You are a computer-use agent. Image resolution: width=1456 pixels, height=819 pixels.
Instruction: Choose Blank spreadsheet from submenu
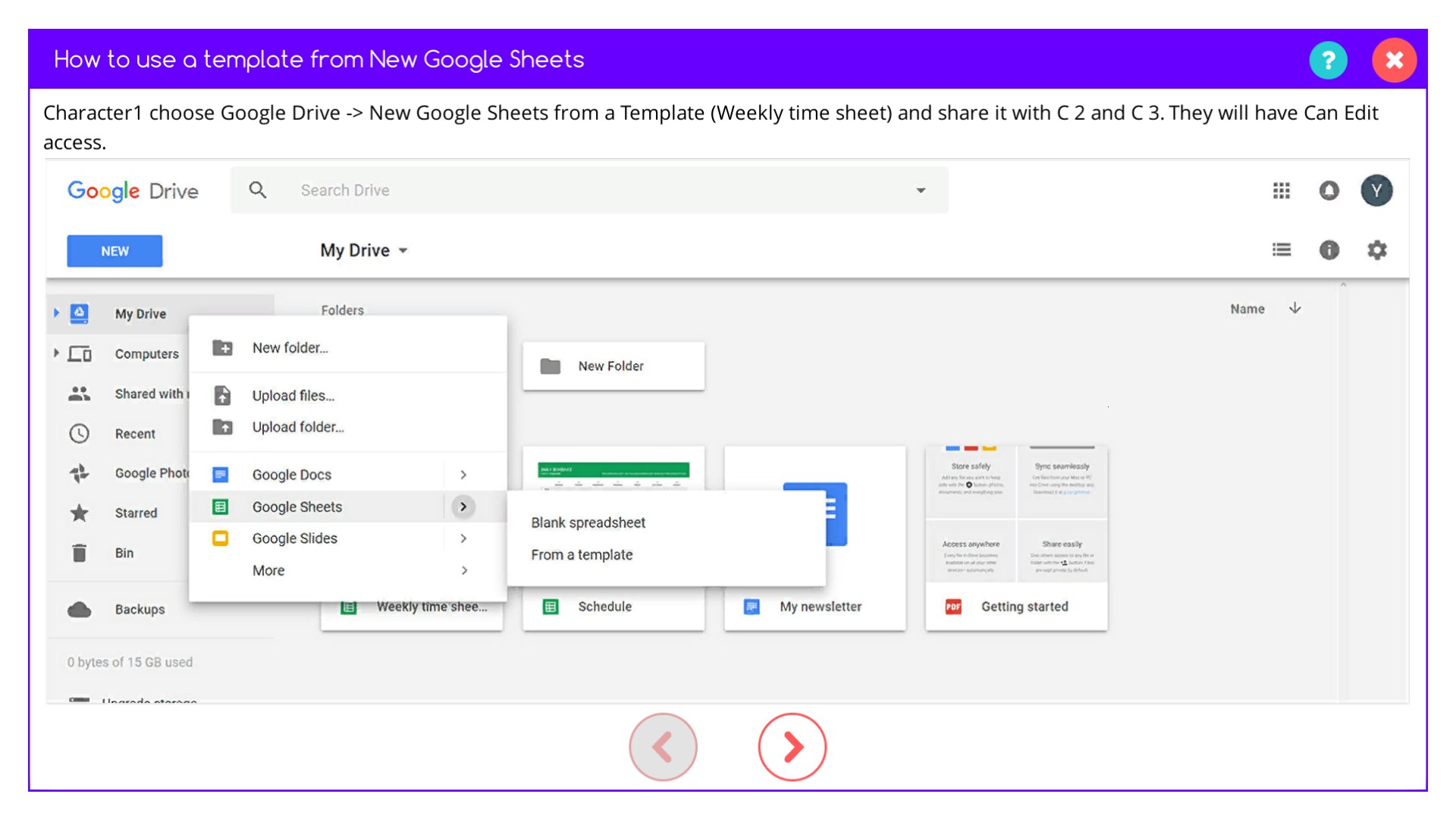pos(588,522)
